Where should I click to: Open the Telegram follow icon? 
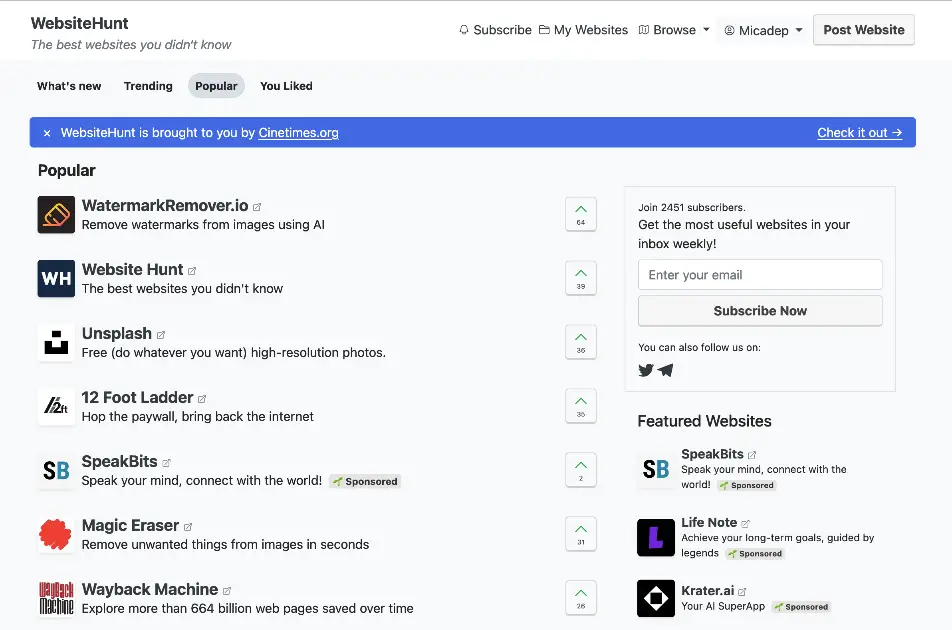[x=665, y=370]
